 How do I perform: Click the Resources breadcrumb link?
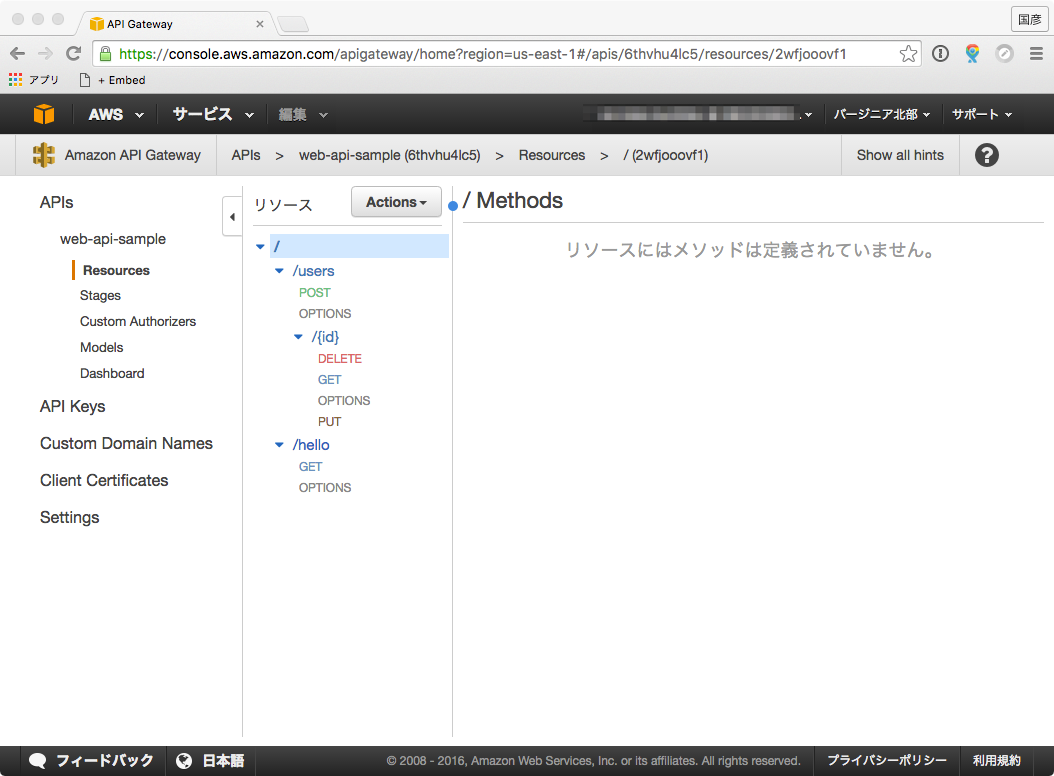pyautogui.click(x=551, y=155)
